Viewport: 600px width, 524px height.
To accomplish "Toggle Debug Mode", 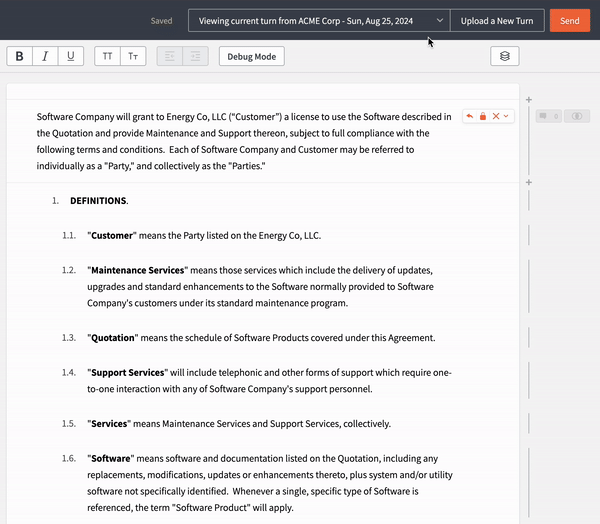I will (x=252, y=56).
